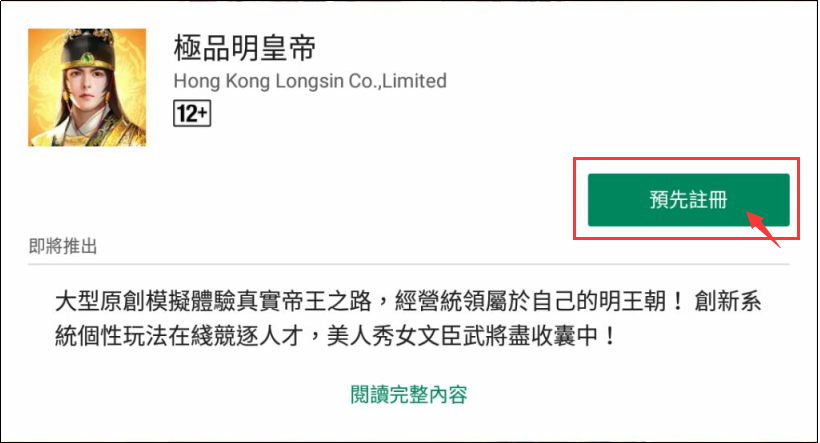
Task: Click the phrase 大型原創模擬體驗真實帝王之路
Action: click(213, 302)
